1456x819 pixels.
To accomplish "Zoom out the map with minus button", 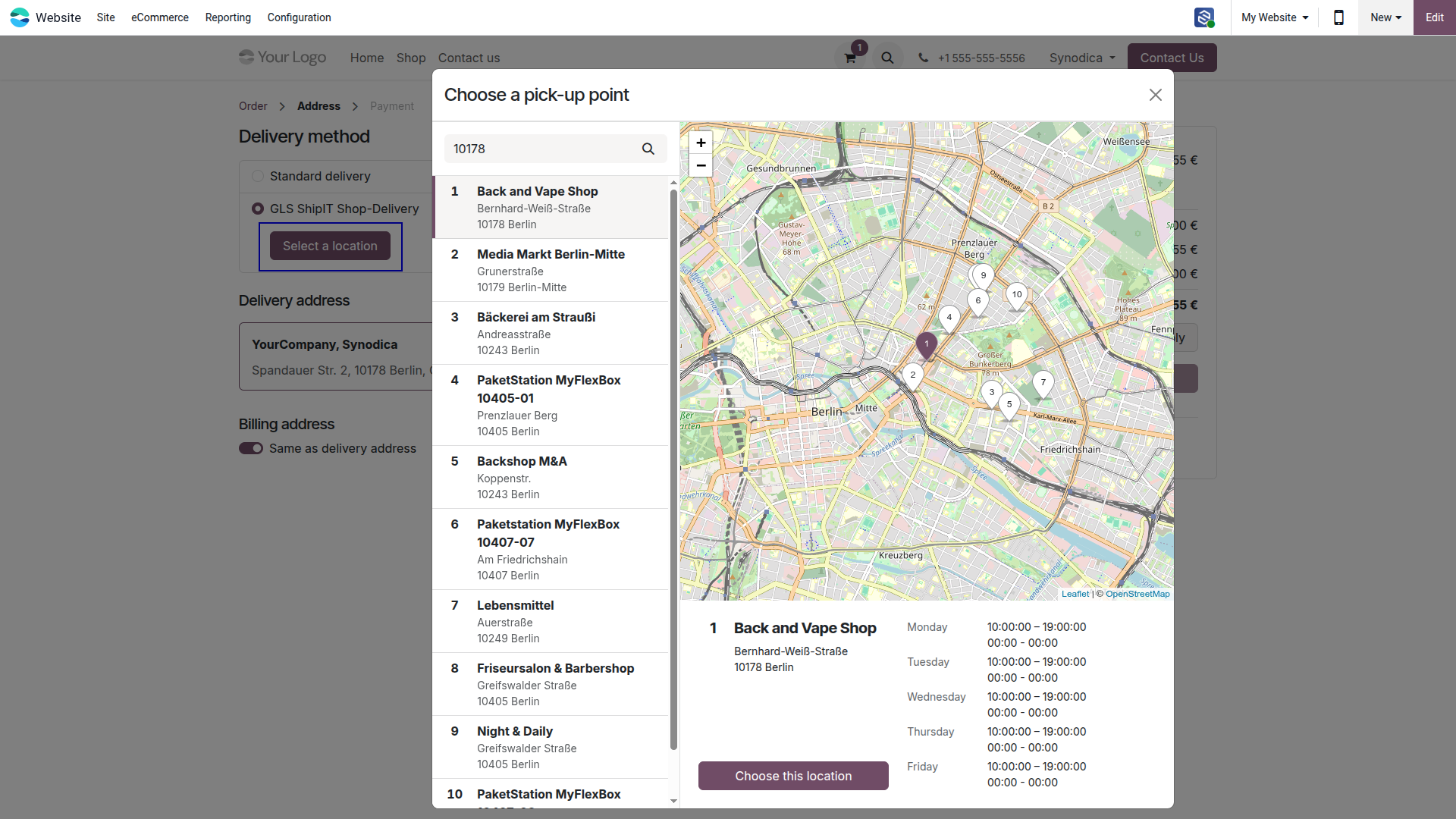I will [701, 165].
